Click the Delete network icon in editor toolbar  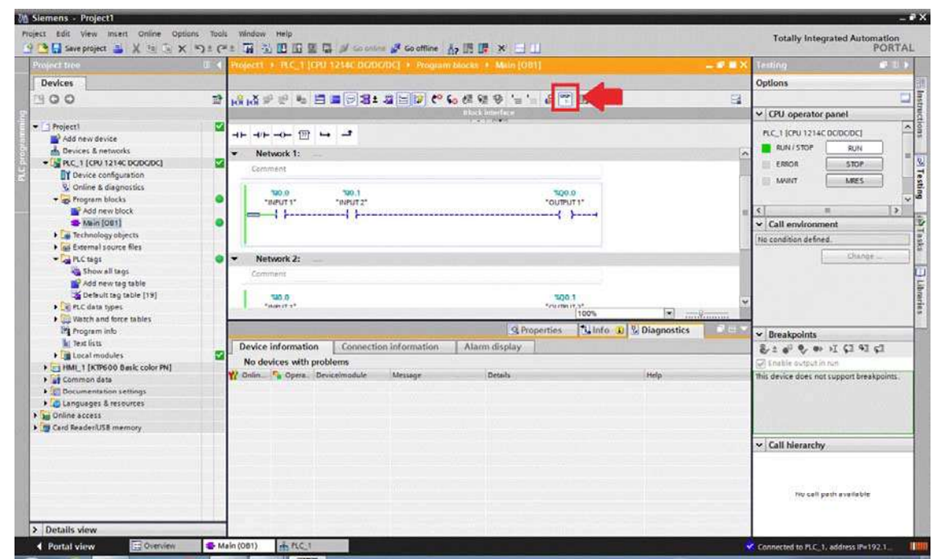click(253, 100)
